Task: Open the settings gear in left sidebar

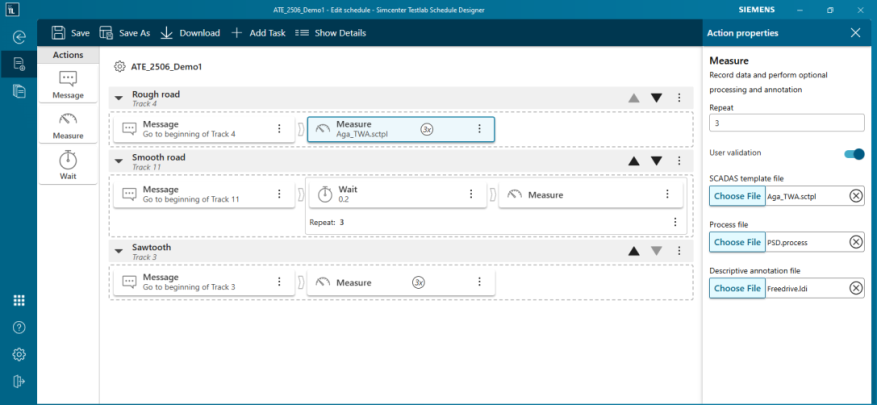Action: point(18,354)
